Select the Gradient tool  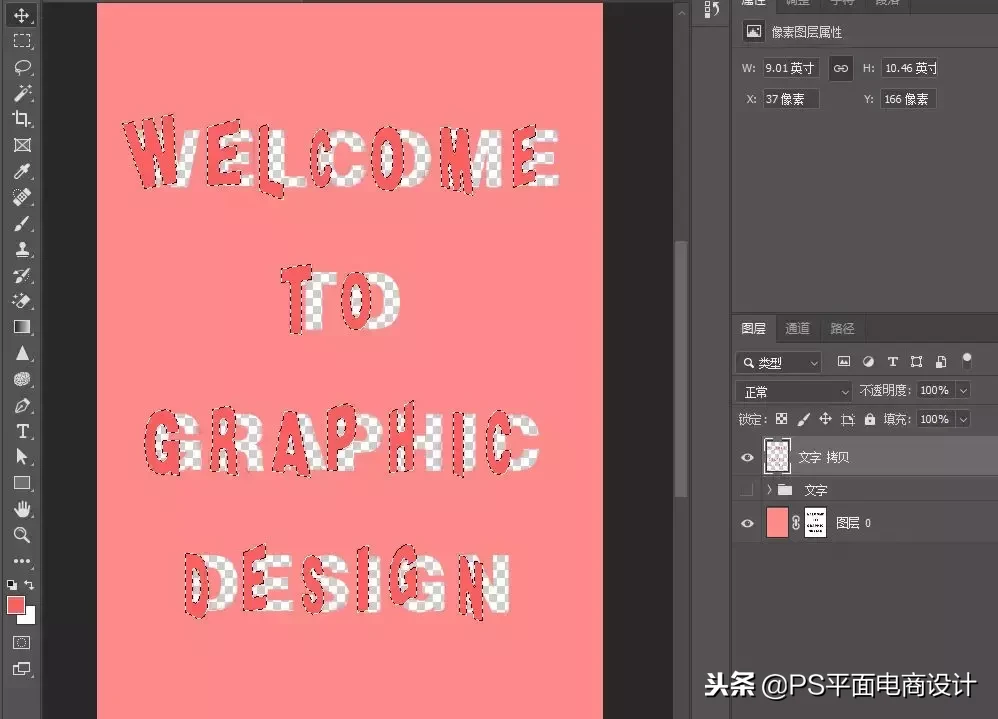click(x=22, y=327)
